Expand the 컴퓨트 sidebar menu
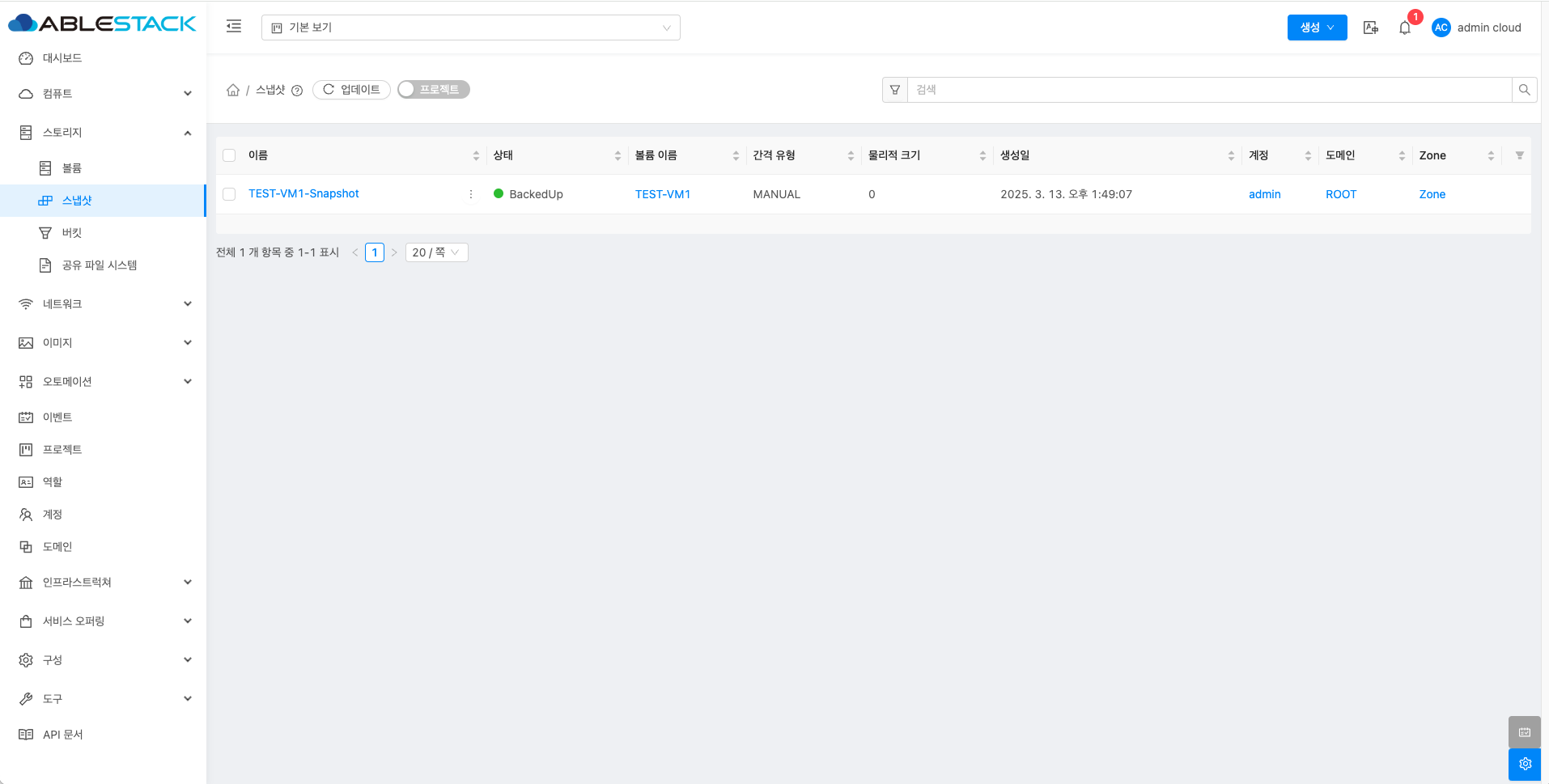 click(x=104, y=94)
